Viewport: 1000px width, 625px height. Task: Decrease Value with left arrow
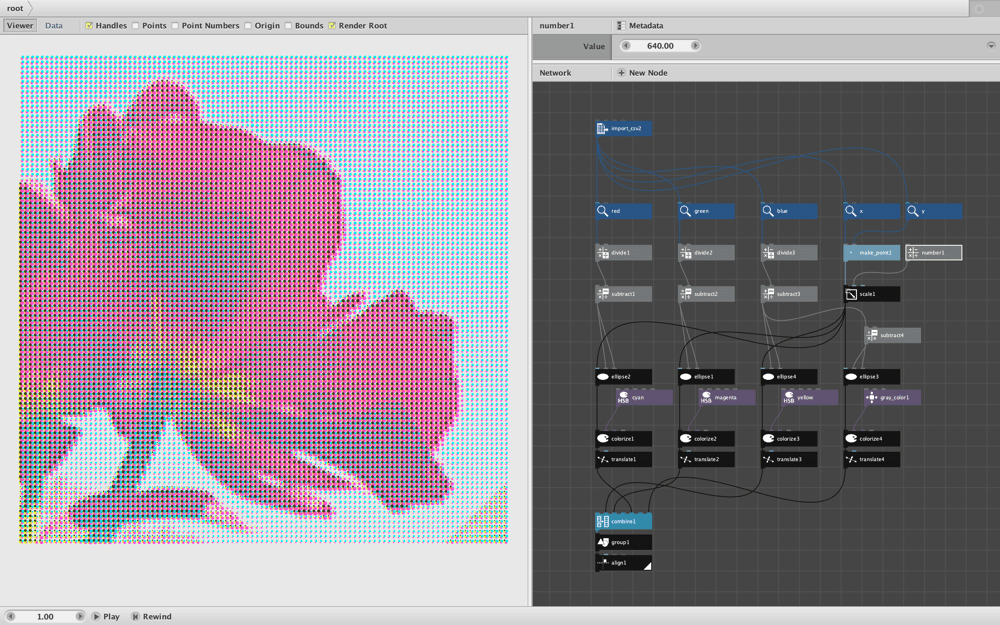pyautogui.click(x=626, y=46)
